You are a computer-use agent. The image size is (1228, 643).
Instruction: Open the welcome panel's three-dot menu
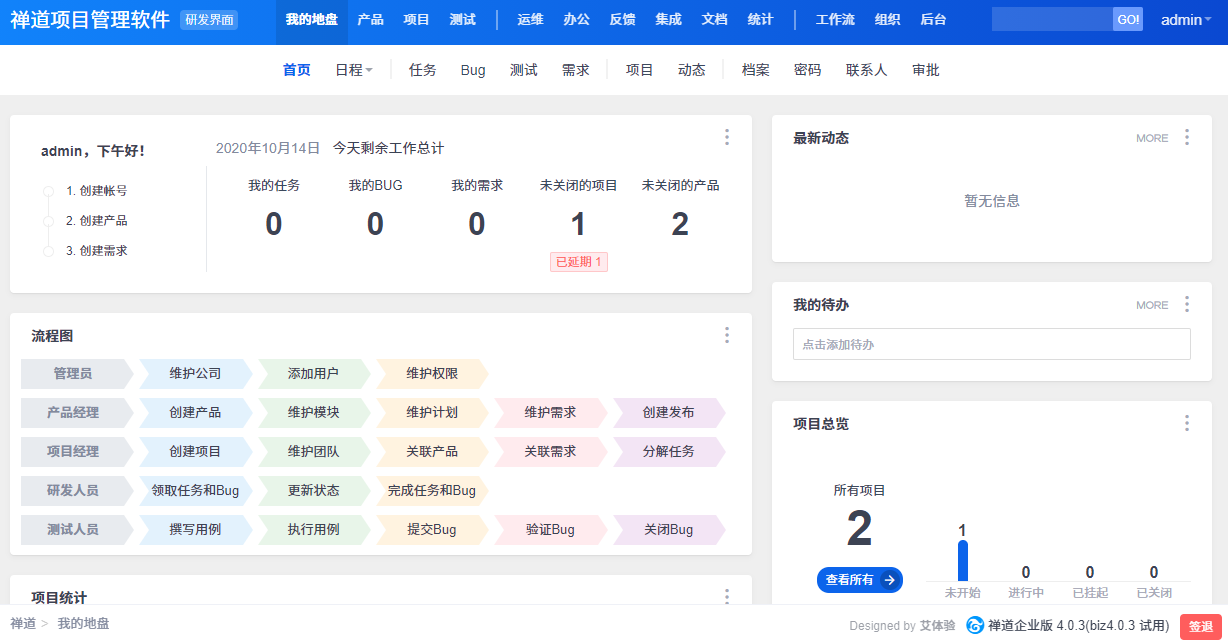[x=727, y=137]
